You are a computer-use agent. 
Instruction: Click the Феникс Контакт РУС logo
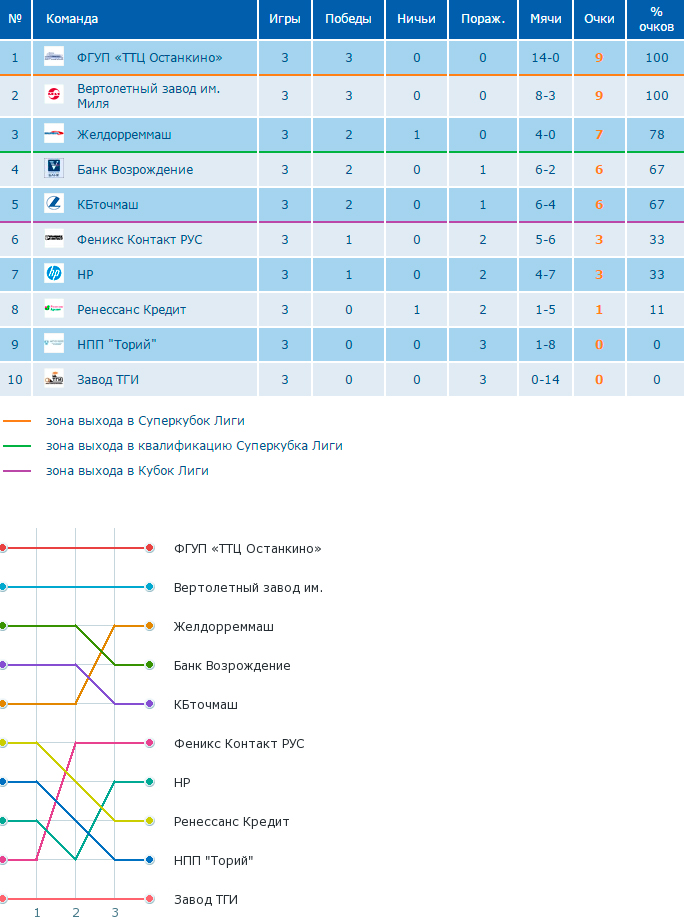tap(54, 238)
